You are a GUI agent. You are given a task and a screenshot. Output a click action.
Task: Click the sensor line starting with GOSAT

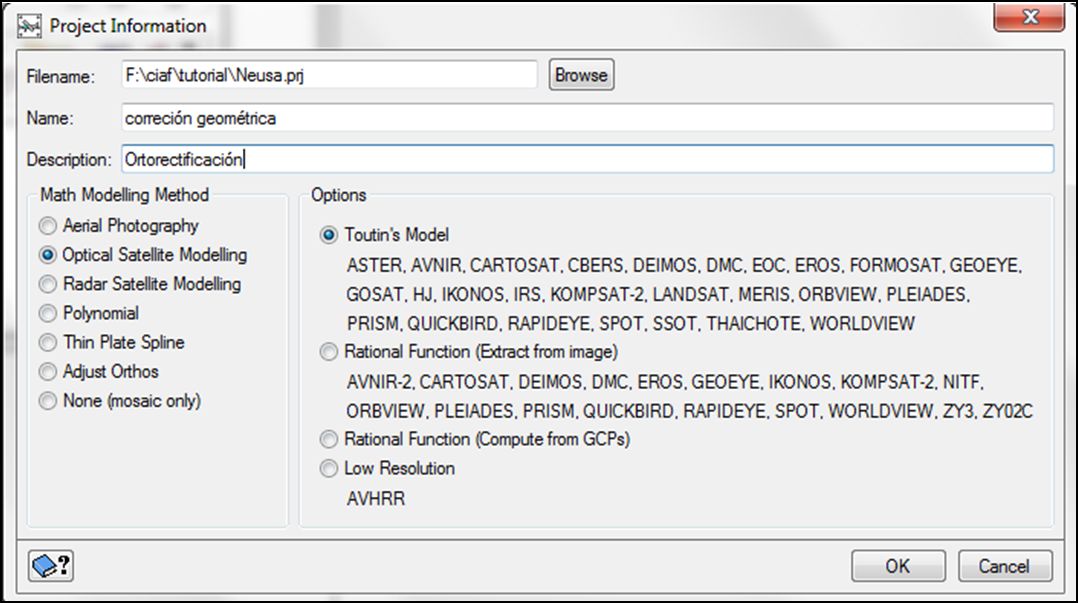(658, 294)
